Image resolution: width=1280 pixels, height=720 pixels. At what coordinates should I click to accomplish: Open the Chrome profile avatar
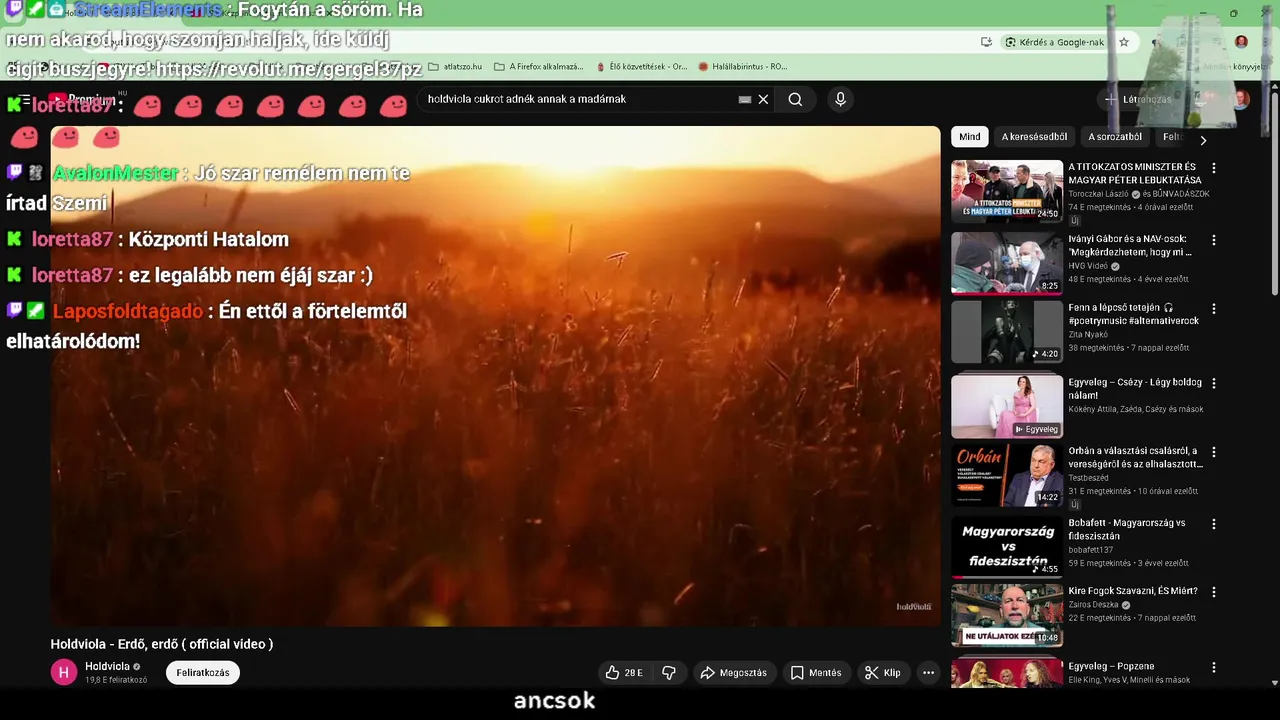1241,42
